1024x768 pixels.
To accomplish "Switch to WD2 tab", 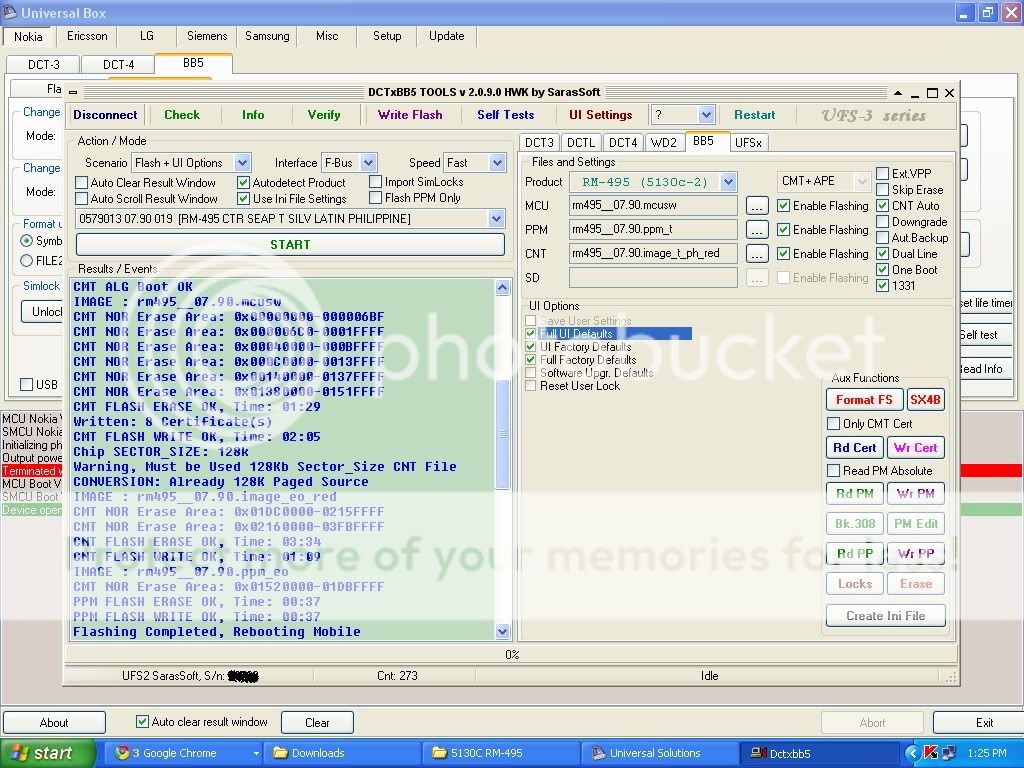I will (x=664, y=142).
